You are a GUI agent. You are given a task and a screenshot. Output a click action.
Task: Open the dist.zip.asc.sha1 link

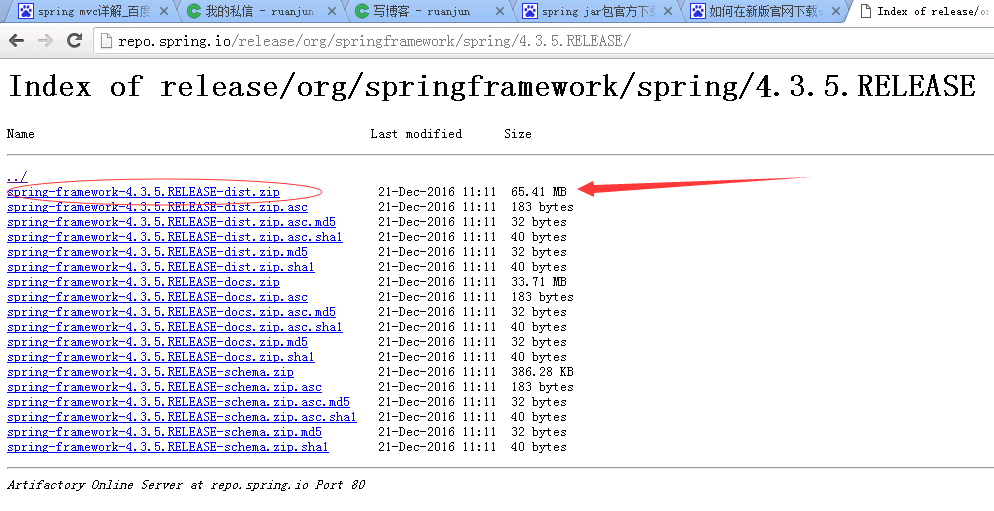175,237
